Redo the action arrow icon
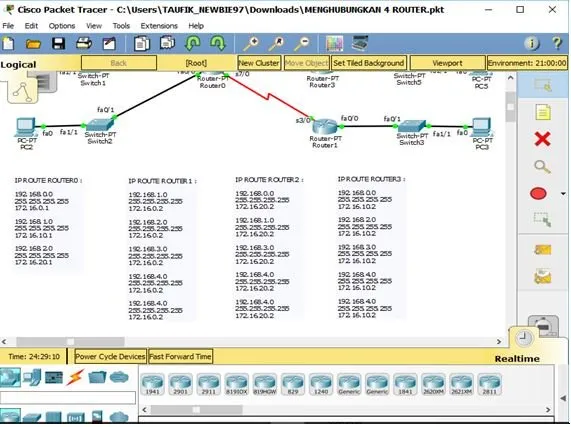Screen dimensions: 571x427 [x=217, y=43]
